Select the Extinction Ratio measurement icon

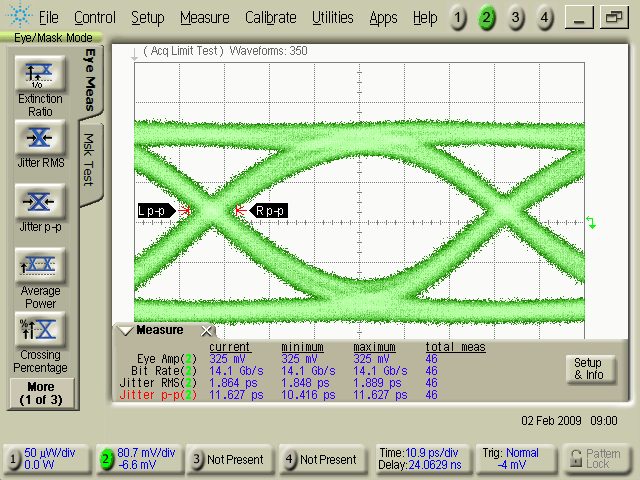tap(40, 74)
